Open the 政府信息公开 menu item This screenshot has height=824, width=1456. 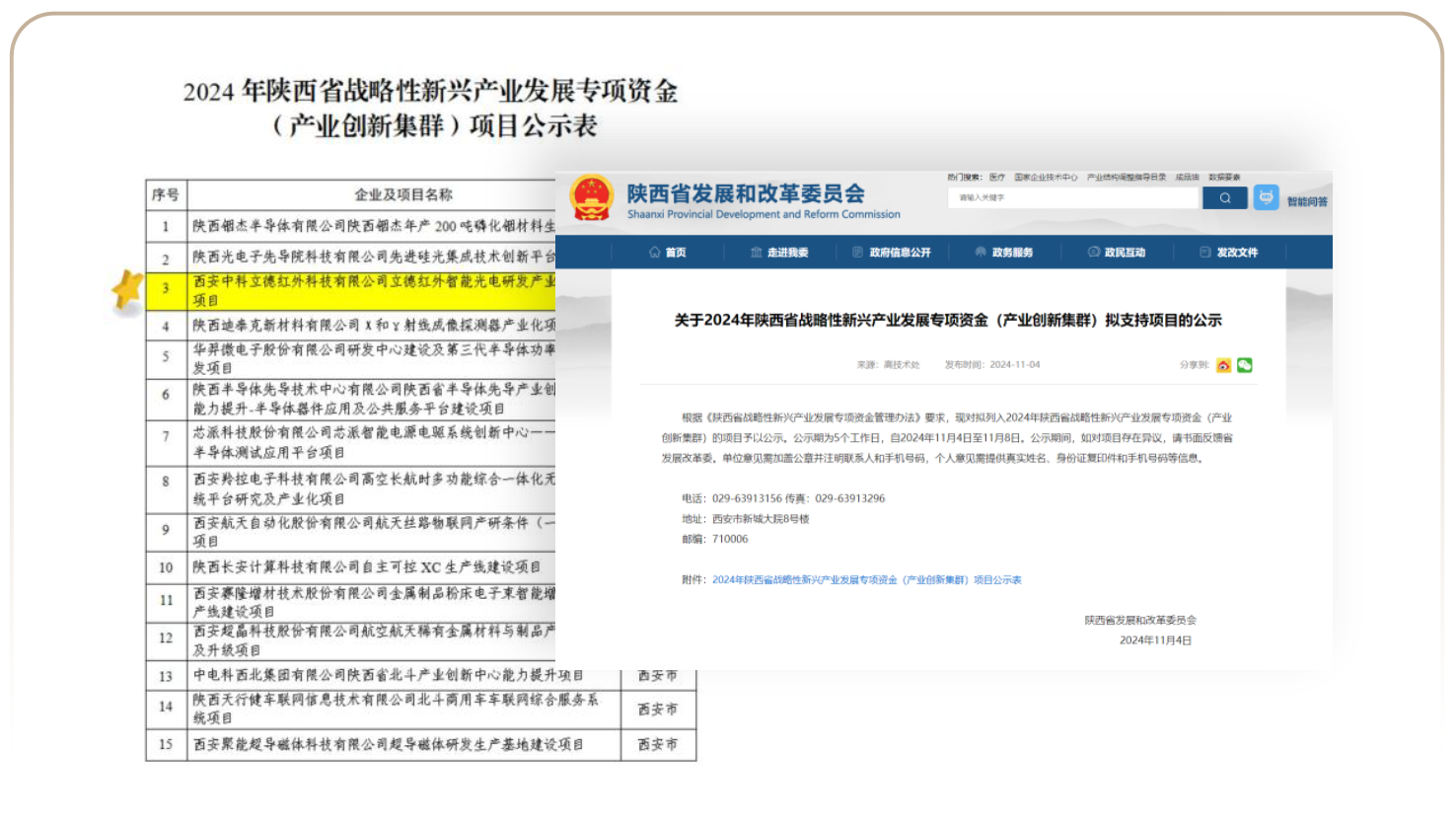(x=899, y=253)
